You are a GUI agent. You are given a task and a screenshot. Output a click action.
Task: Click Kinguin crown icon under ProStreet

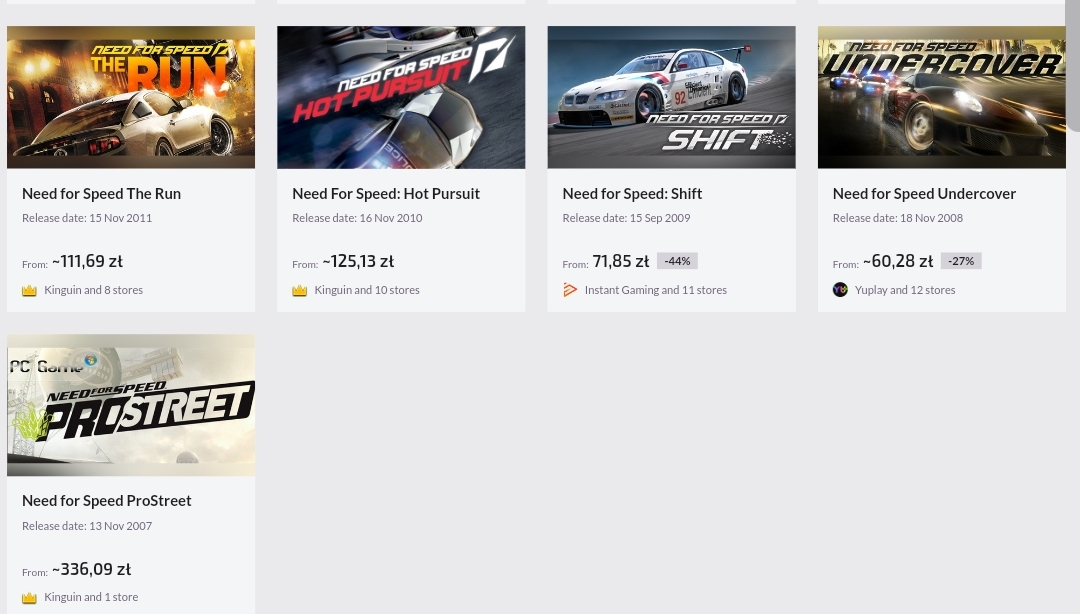[29, 597]
